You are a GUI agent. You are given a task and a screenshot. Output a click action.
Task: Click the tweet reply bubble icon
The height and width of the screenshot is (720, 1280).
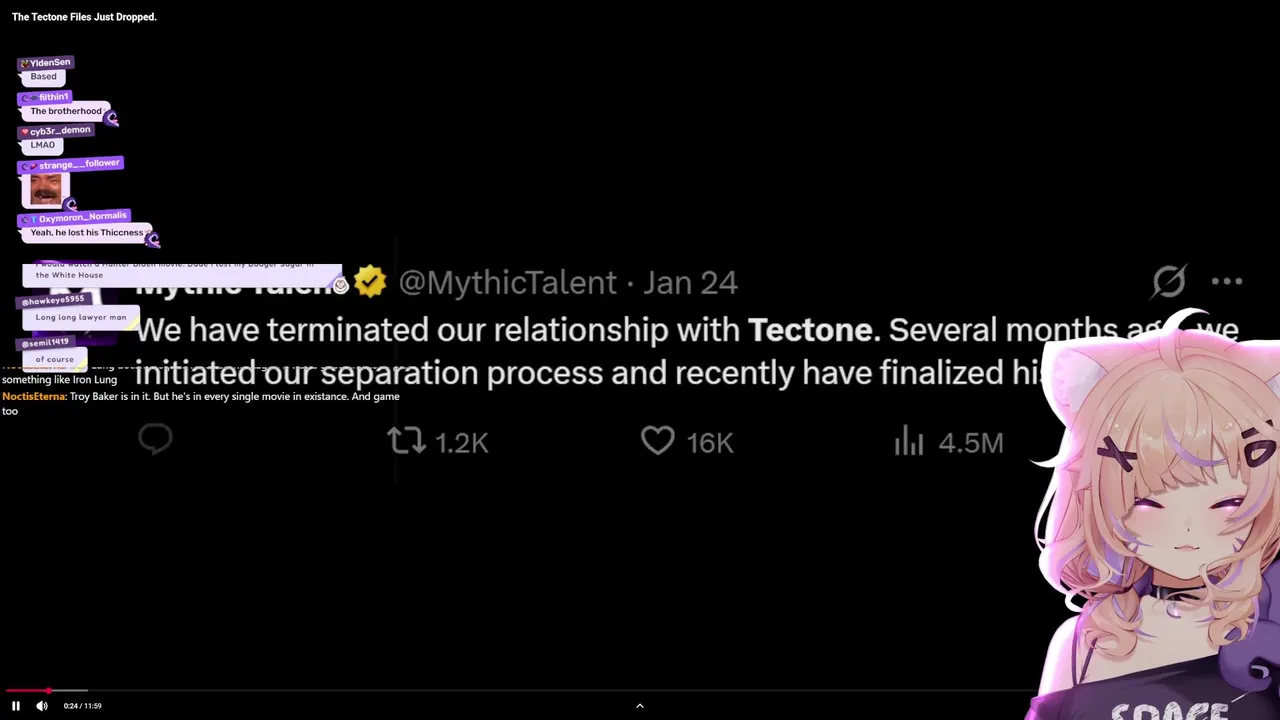[156, 439]
